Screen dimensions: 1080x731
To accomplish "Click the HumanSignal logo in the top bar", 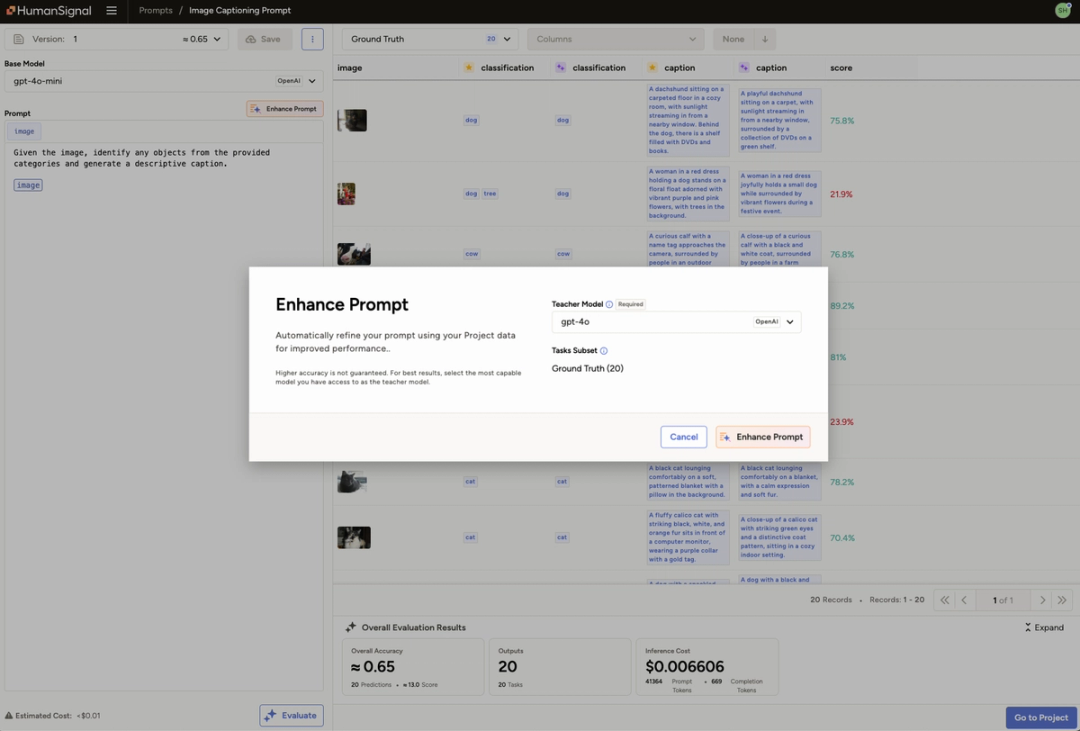I will click(x=48, y=11).
